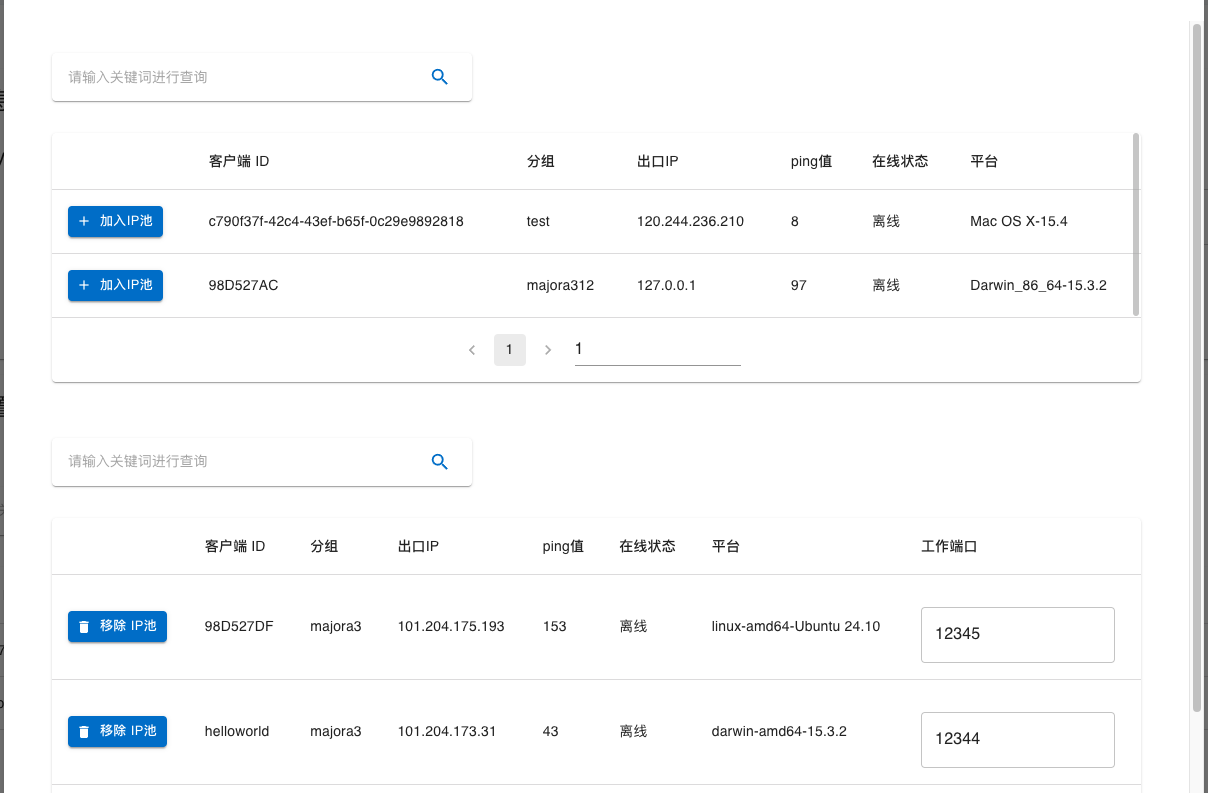Select page 1 in the pagination
1208x793 pixels.
click(x=509, y=350)
